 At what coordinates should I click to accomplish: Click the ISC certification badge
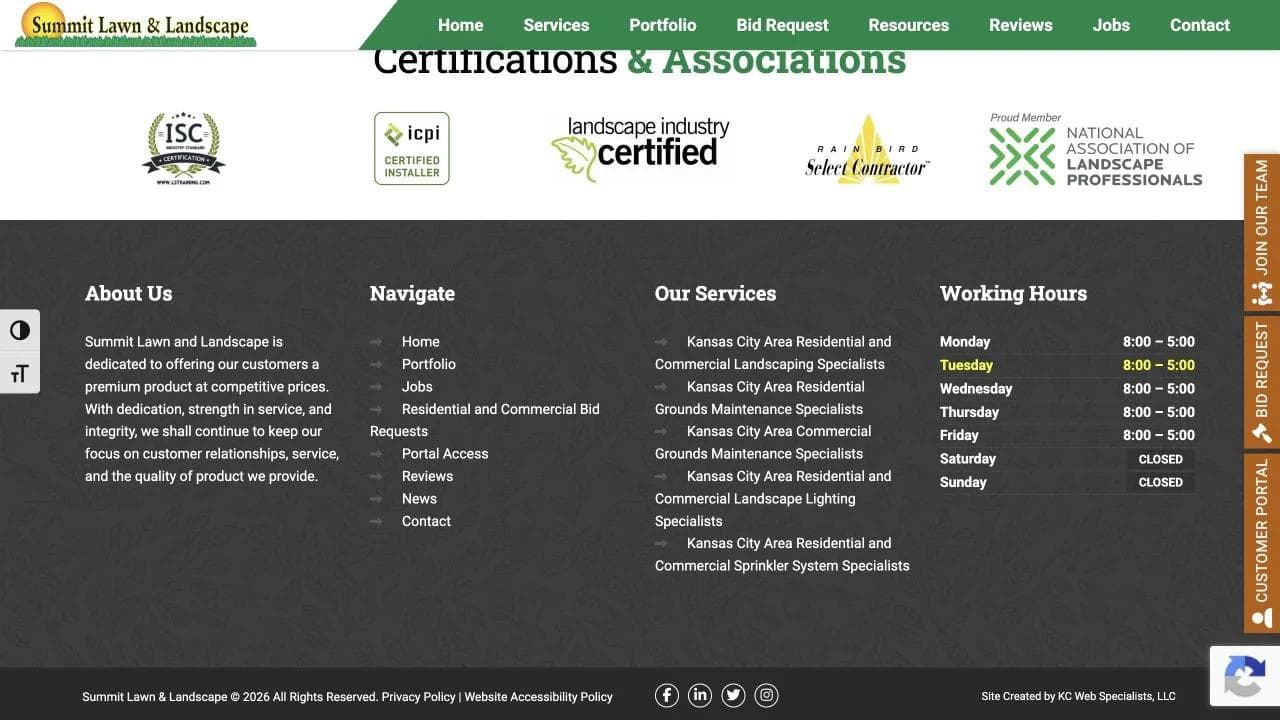pos(183,148)
